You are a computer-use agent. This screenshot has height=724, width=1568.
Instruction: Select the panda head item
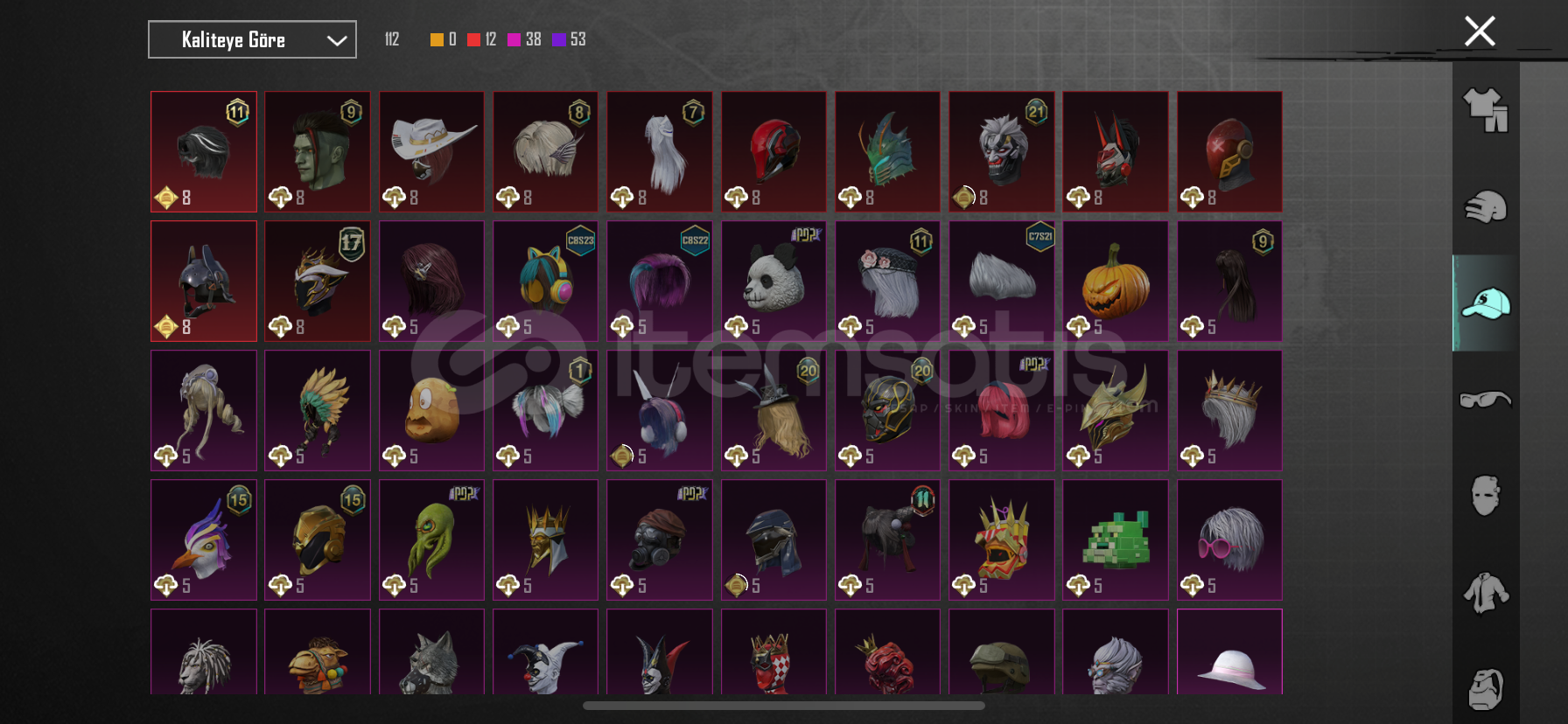773,281
